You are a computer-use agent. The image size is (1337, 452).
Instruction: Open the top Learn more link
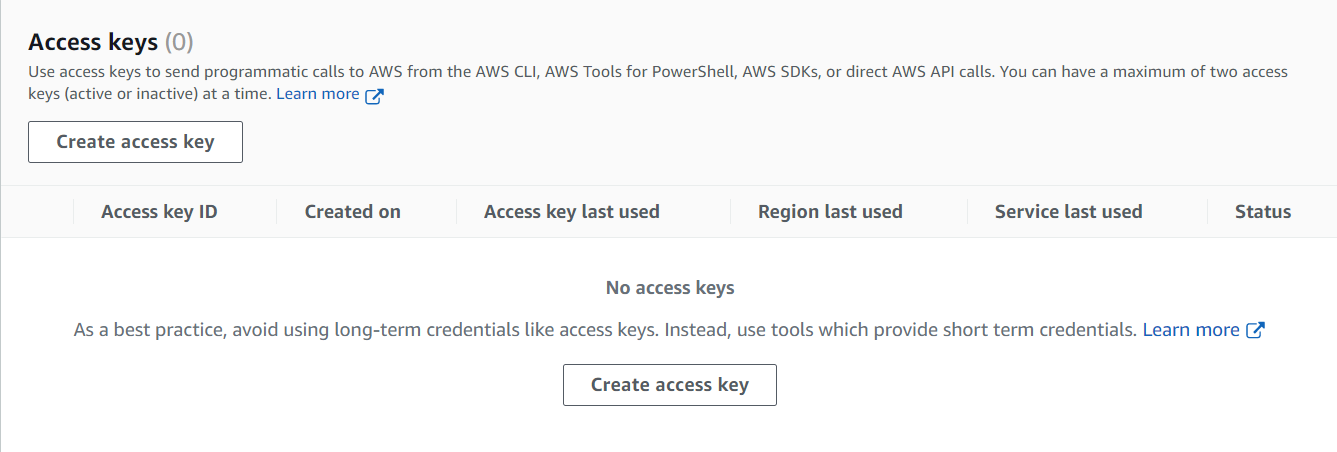click(x=317, y=94)
